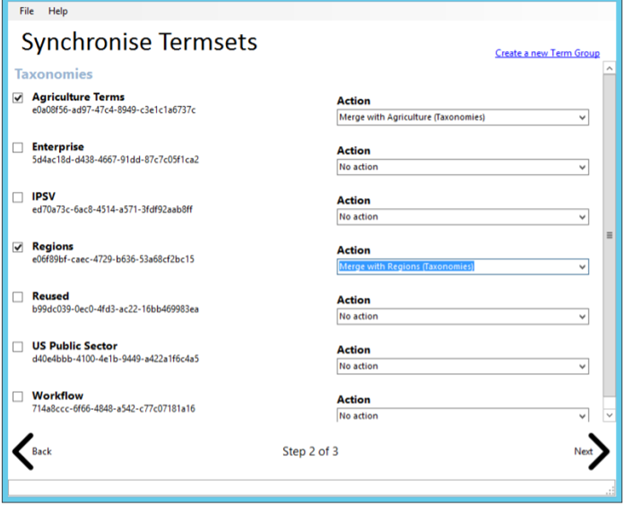Uncheck the Agriculture Terms checkbox
The width and height of the screenshot is (624, 505).
click(17, 98)
